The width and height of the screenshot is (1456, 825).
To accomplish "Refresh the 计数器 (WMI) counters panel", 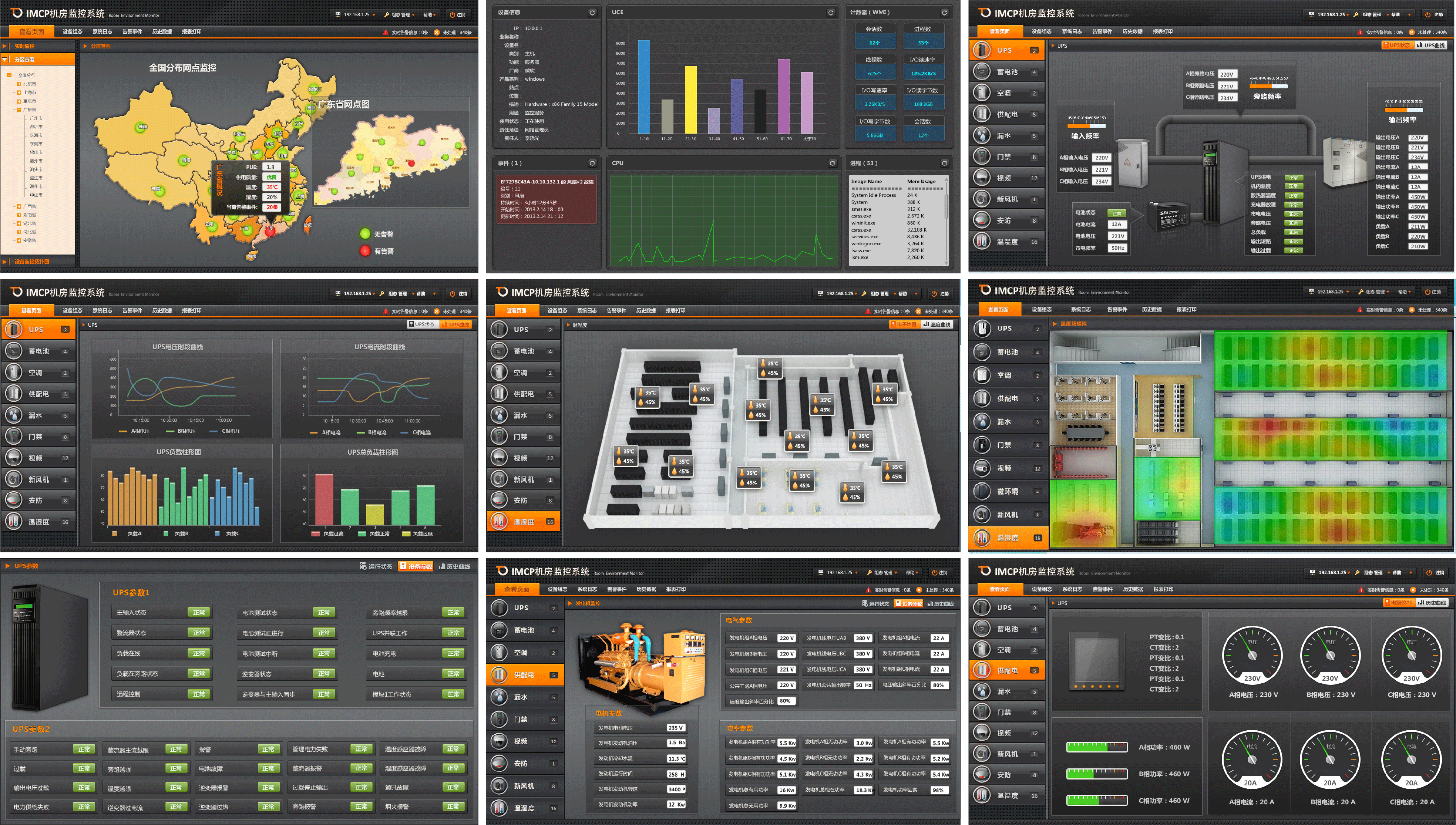I will coord(944,13).
